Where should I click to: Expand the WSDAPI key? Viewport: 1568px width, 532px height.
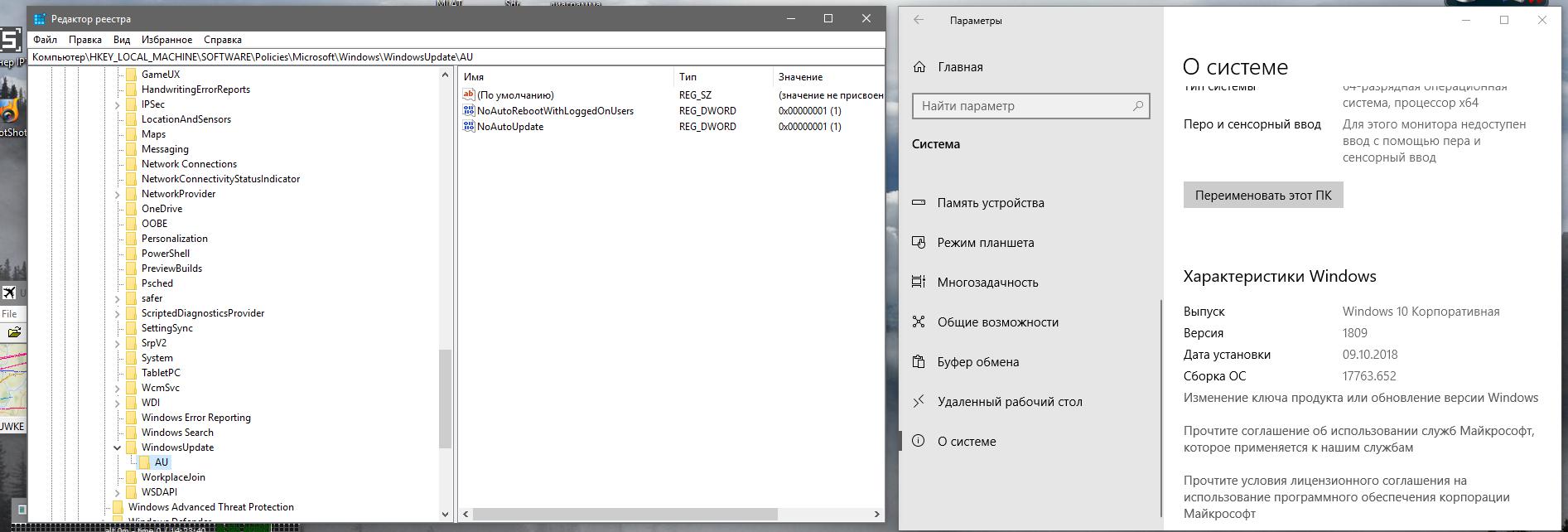point(118,492)
